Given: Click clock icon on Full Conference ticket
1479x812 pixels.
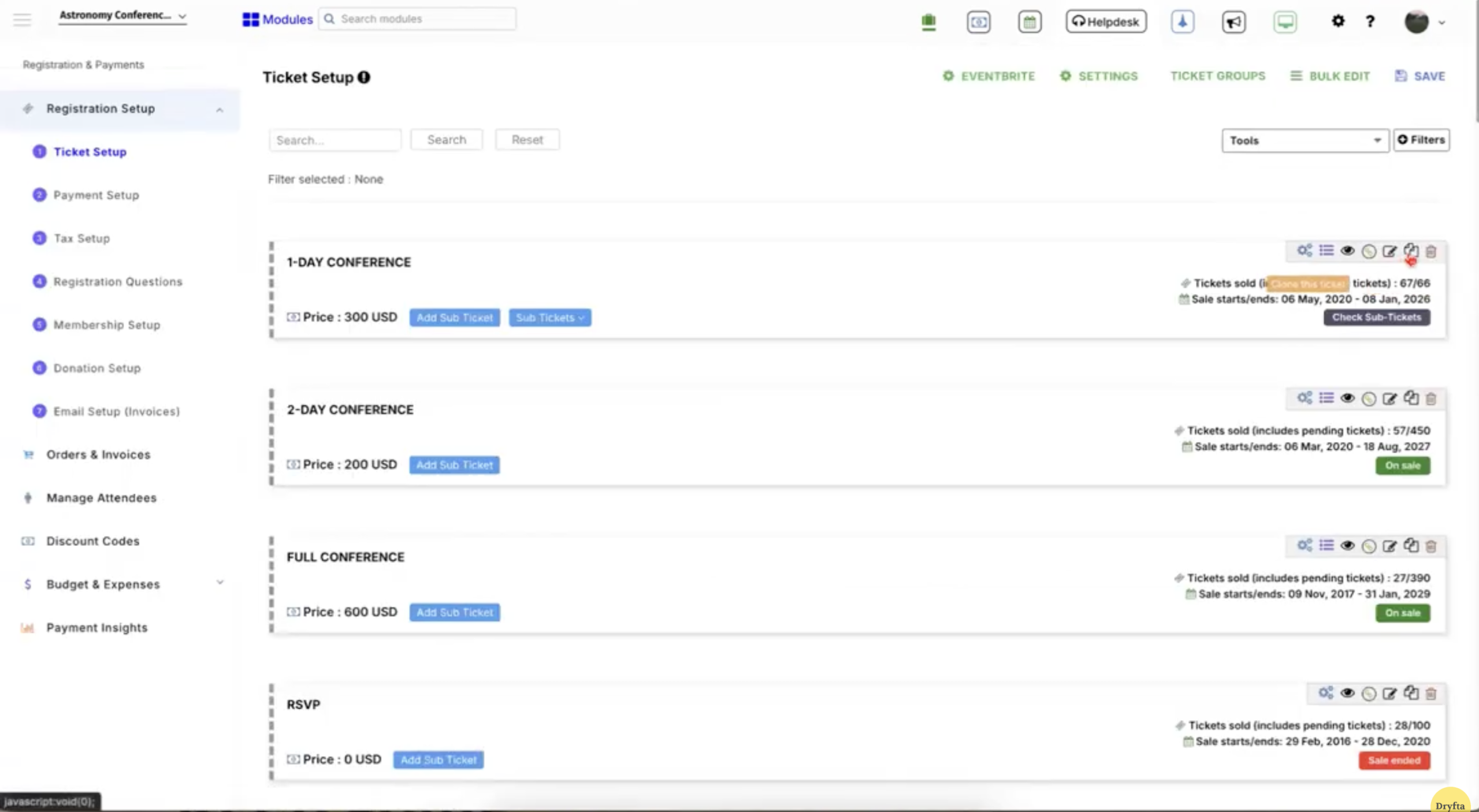Looking at the screenshot, I should point(1368,546).
